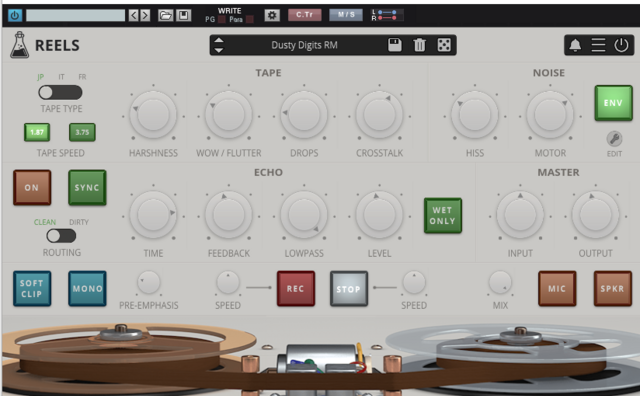Click the Crosstalk knob
640x396 pixels.
coord(380,115)
